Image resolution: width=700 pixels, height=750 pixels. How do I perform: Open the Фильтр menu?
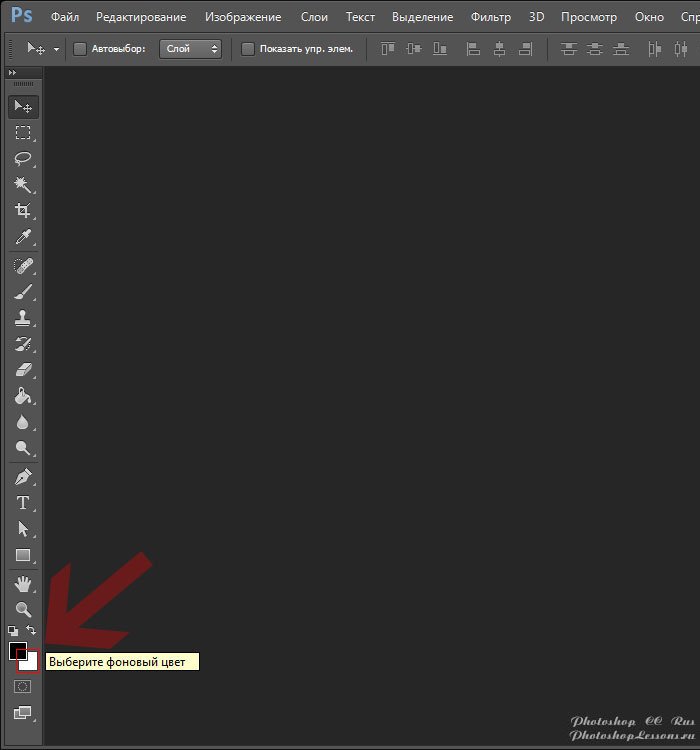coord(490,17)
